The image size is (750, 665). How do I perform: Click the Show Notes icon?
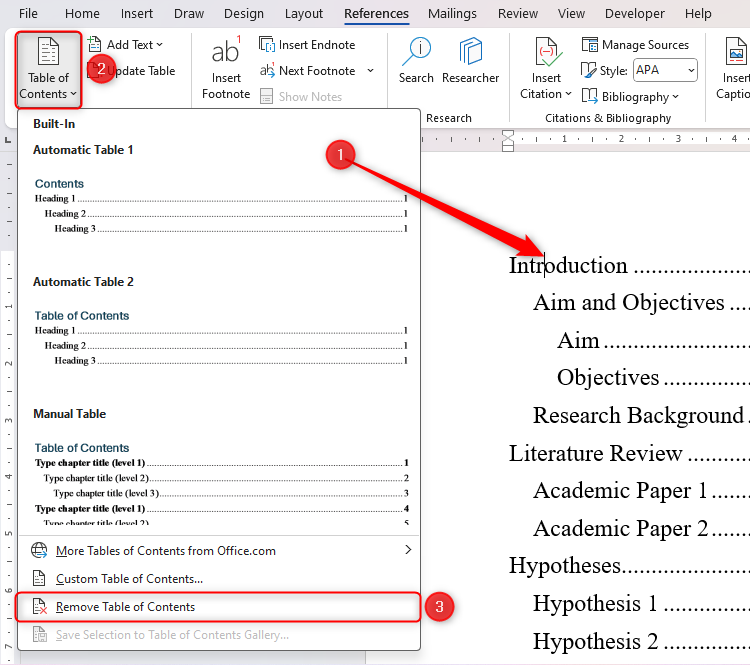(x=266, y=97)
